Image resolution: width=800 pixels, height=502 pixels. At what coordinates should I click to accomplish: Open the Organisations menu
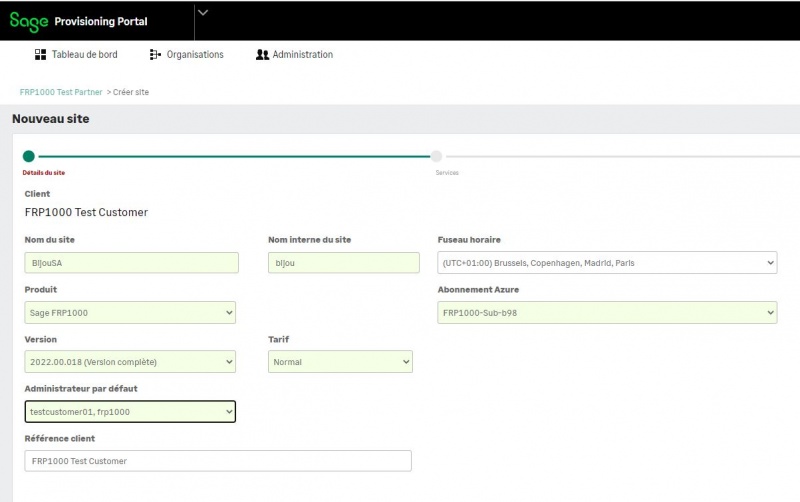pos(187,55)
